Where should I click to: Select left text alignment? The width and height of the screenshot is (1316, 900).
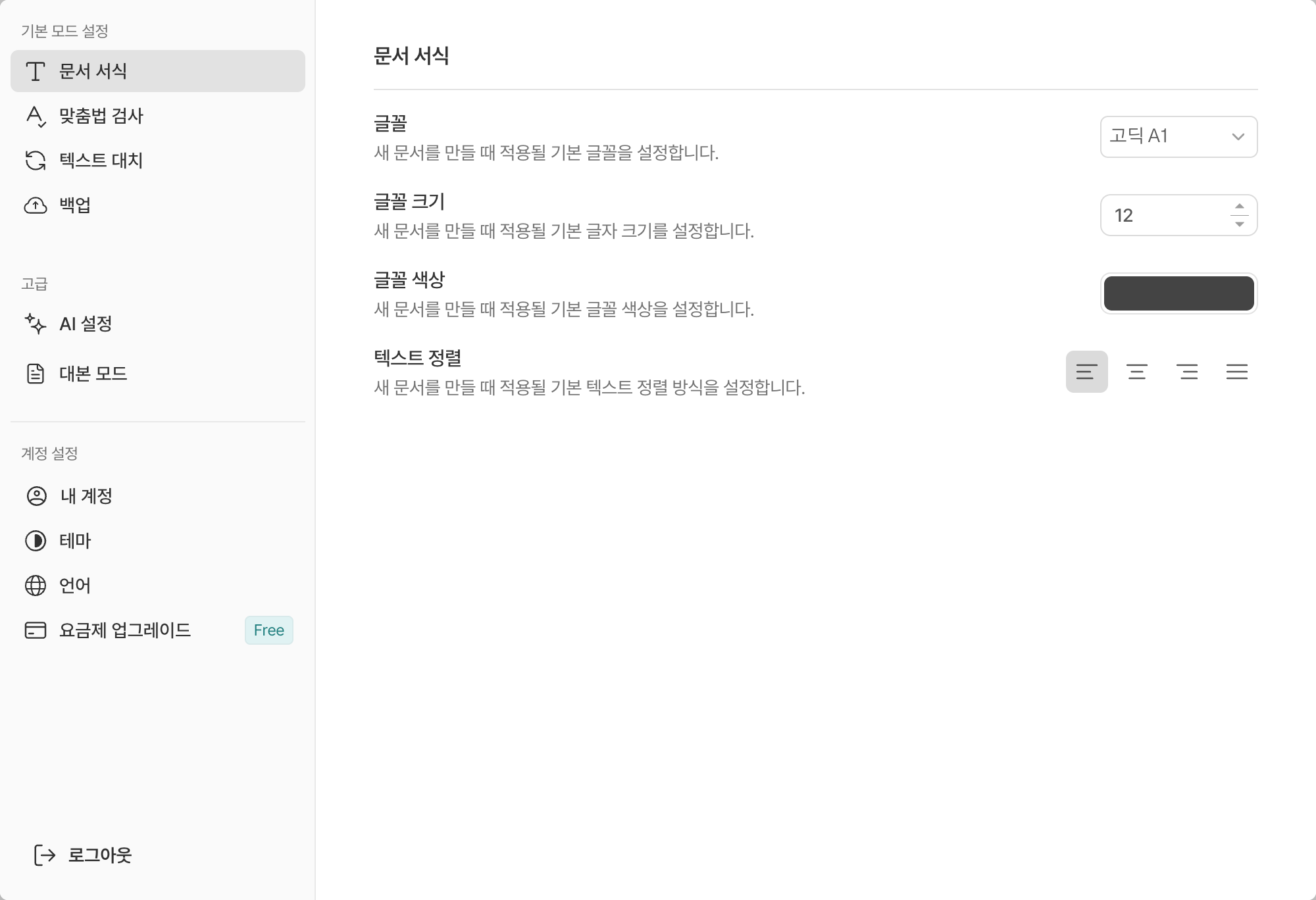click(x=1086, y=372)
